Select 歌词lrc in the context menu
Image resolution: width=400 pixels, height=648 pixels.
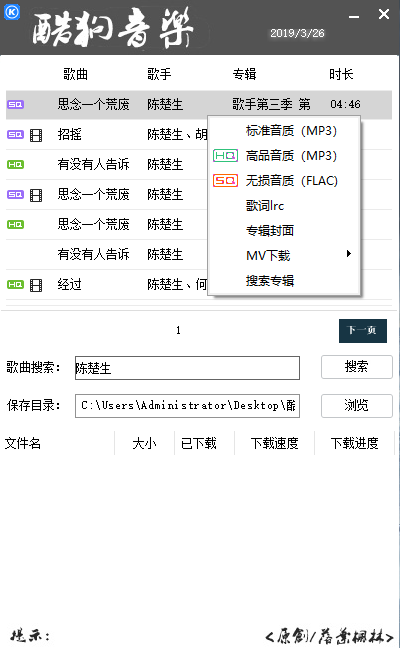(265, 205)
